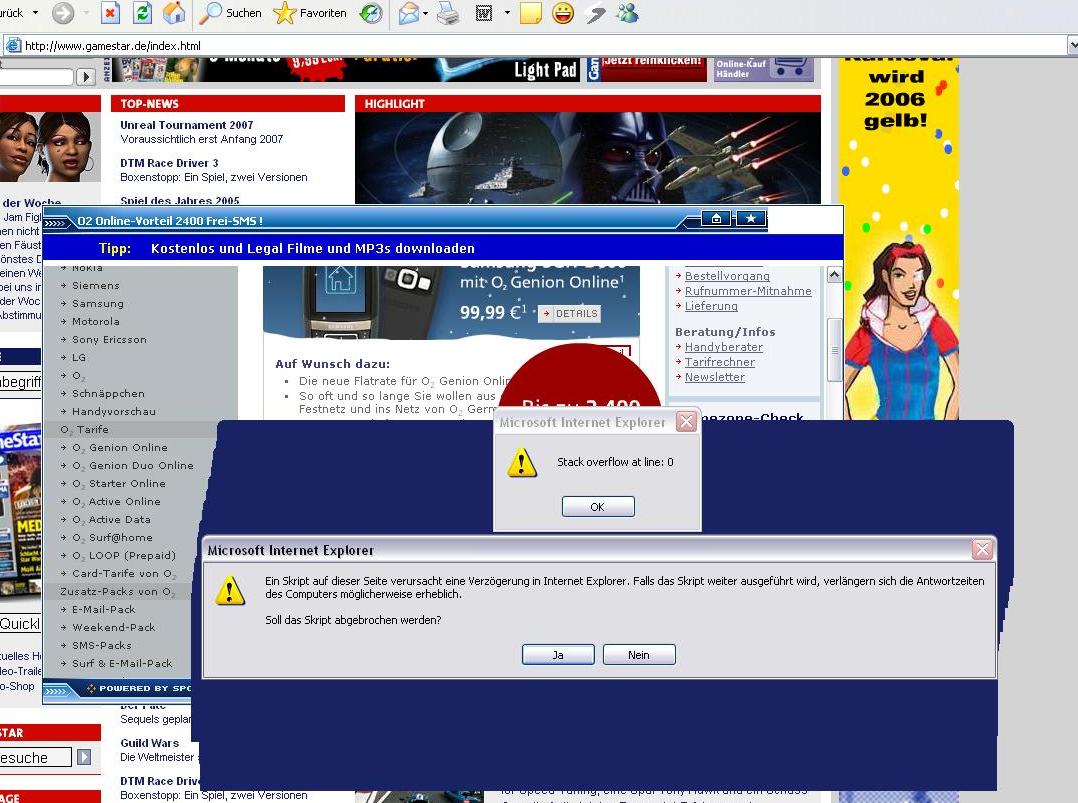The height and width of the screenshot is (803, 1078).
Task: Open O2 Genion Online tariff entry
Action: point(120,448)
